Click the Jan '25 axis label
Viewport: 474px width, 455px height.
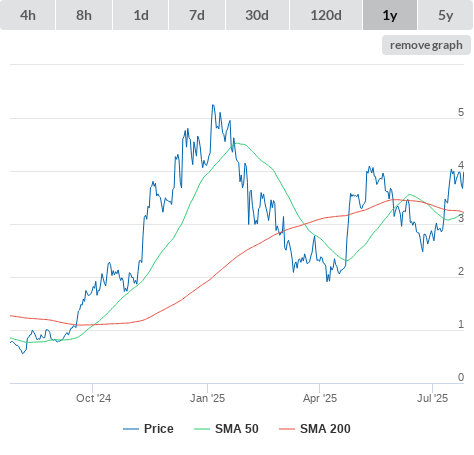coord(207,398)
